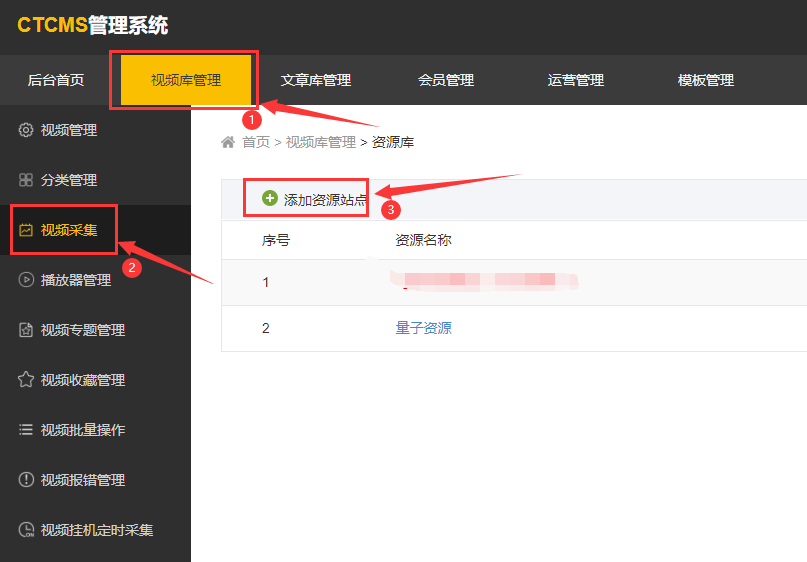Click the icon beside 视频专题管理

pyautogui.click(x=26, y=330)
